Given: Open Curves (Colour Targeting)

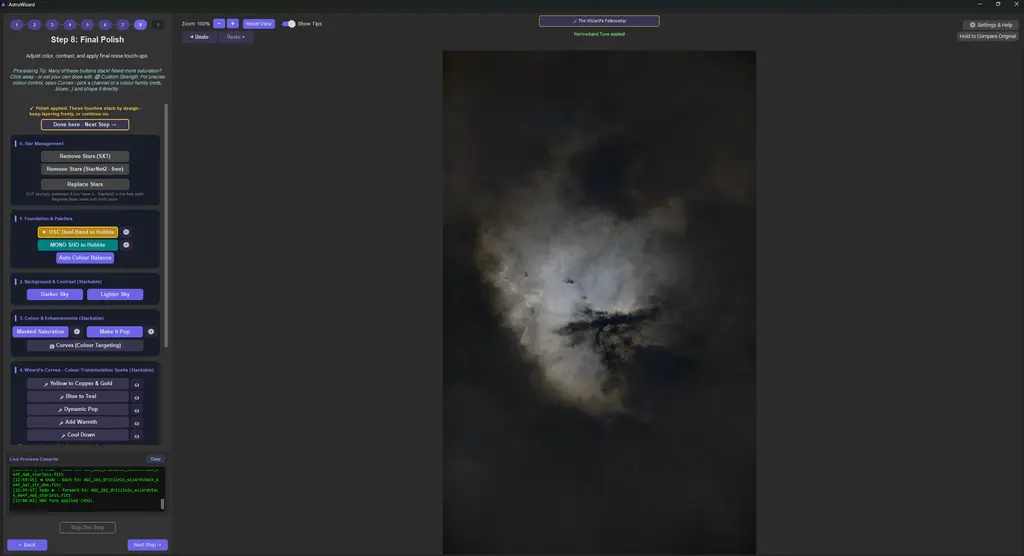Looking at the screenshot, I should click(x=85, y=346).
